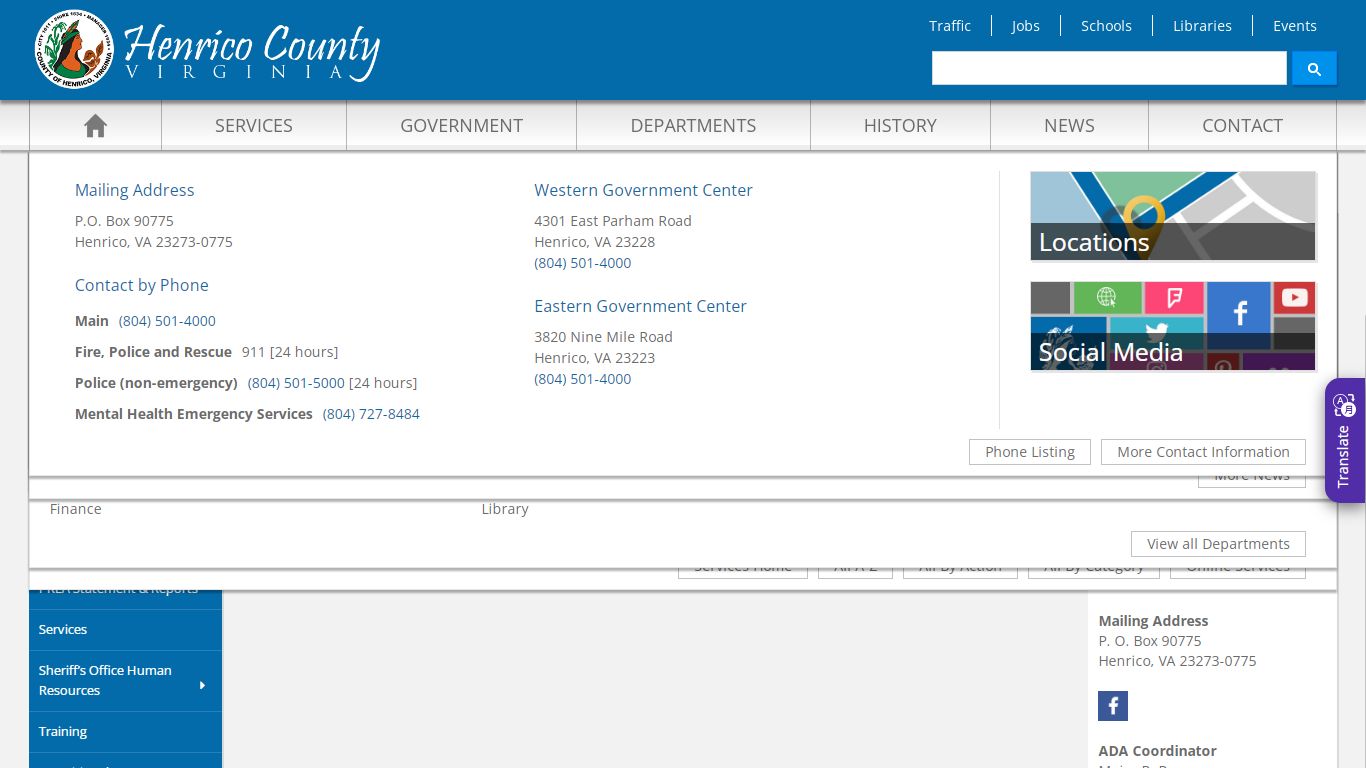Click the blue search magnifier button

[x=1314, y=69]
